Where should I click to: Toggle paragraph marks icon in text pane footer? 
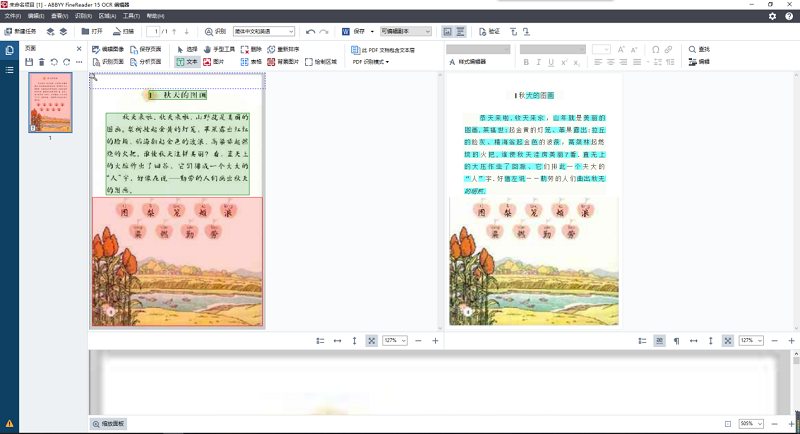point(677,341)
